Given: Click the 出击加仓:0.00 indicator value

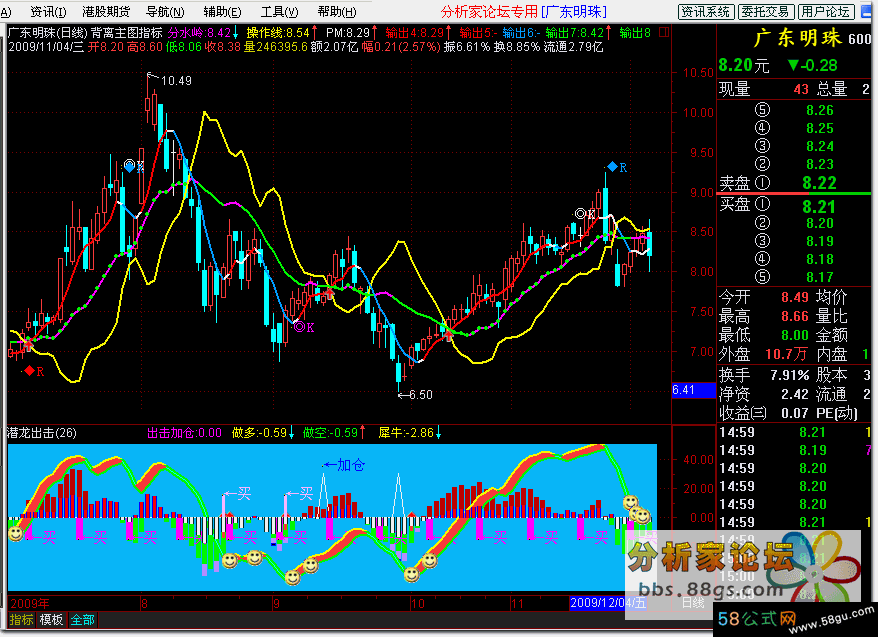Looking at the screenshot, I should click(x=184, y=433).
